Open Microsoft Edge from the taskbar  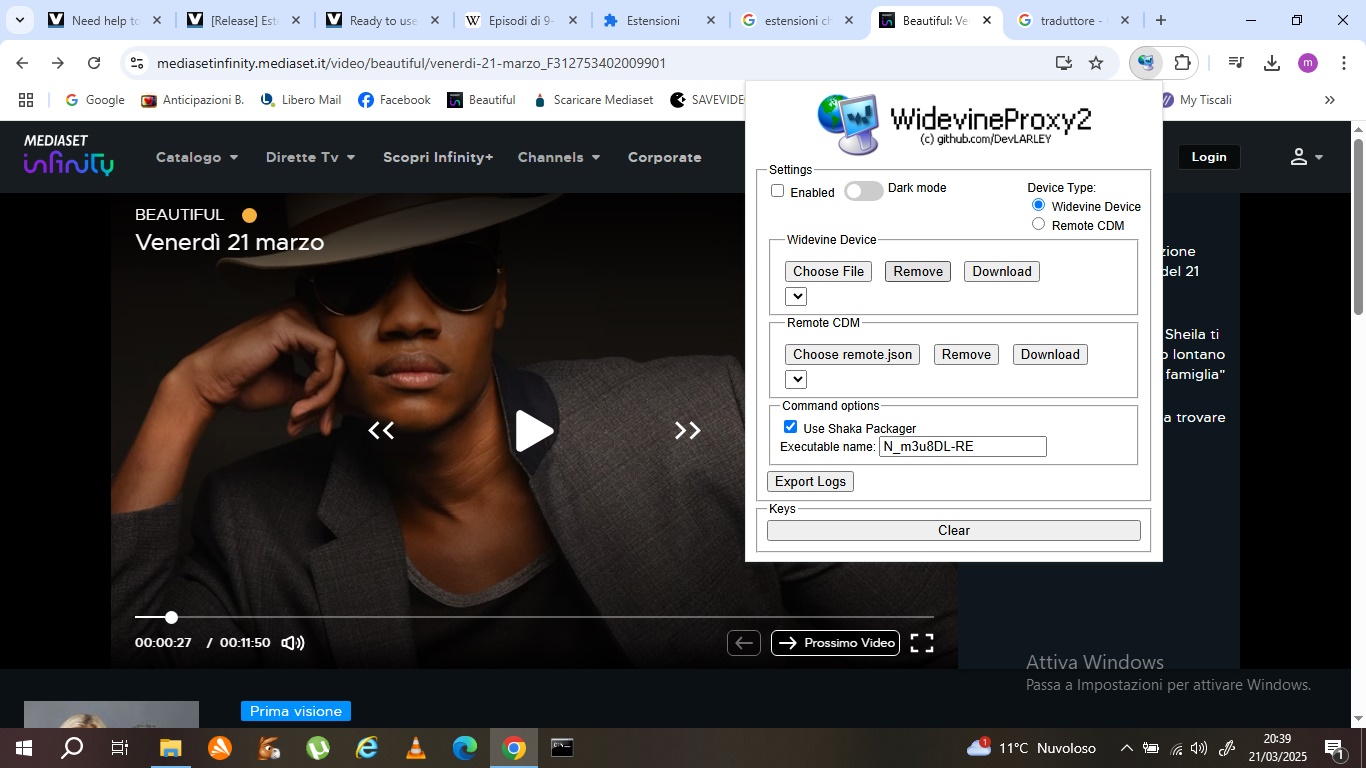(x=465, y=748)
